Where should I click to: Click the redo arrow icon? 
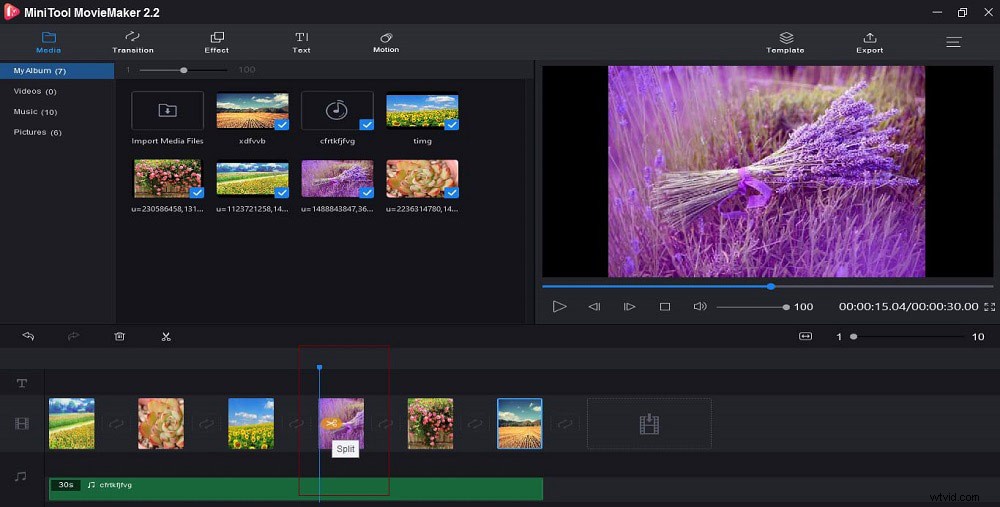tap(73, 336)
